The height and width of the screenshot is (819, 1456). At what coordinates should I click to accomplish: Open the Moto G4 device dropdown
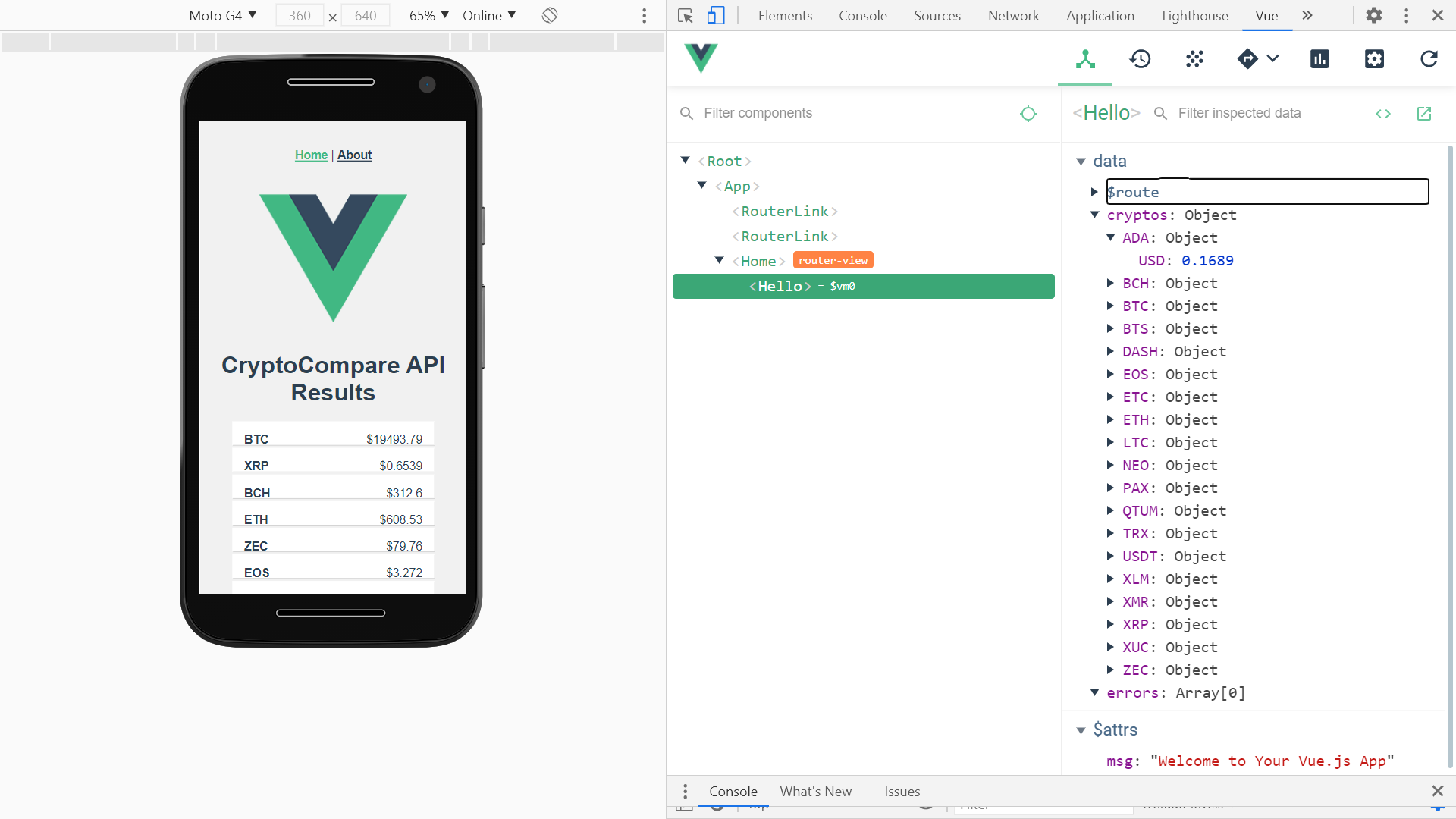(x=222, y=15)
